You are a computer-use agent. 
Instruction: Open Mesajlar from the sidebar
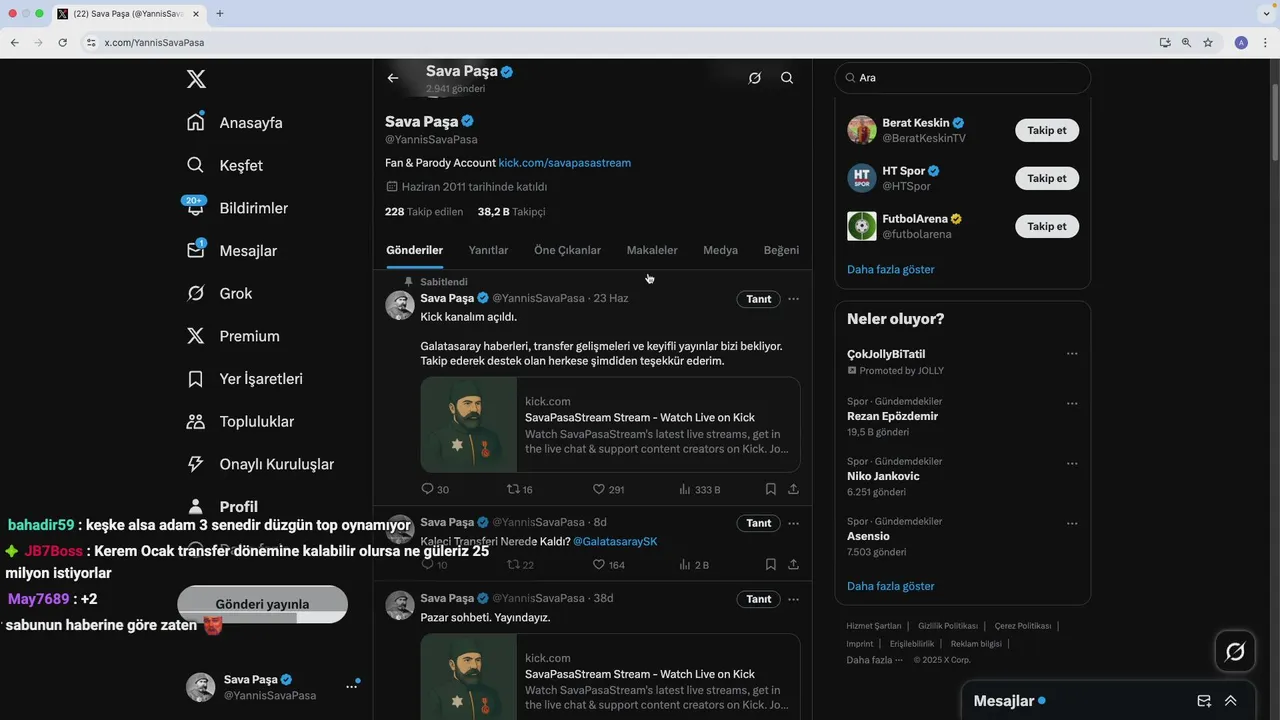tap(232, 251)
